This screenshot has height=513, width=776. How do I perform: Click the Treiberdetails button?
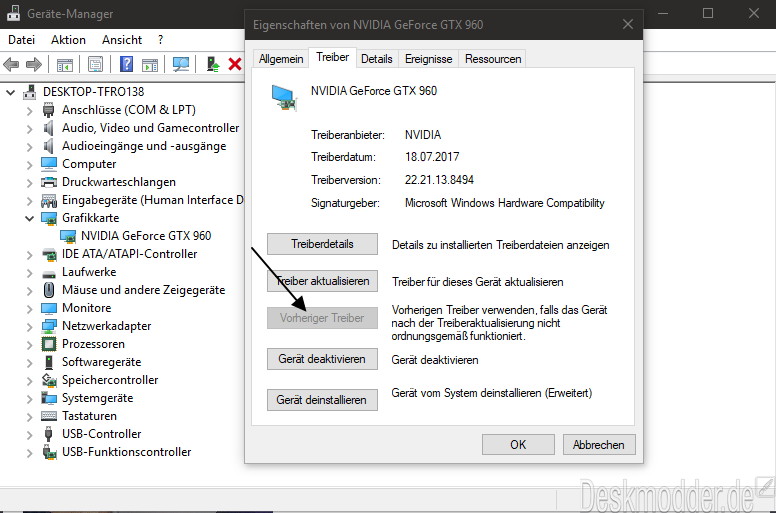click(322, 244)
